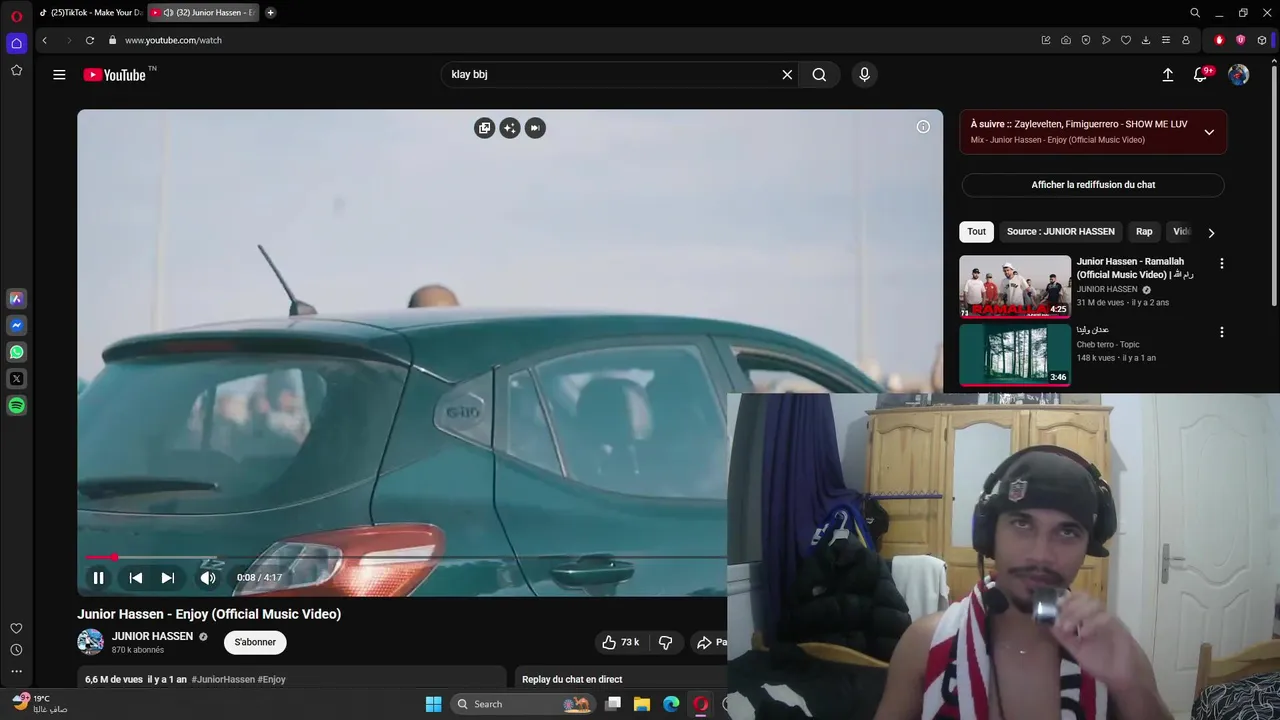Open WhatsApp in Opera sidebar

pos(16,352)
